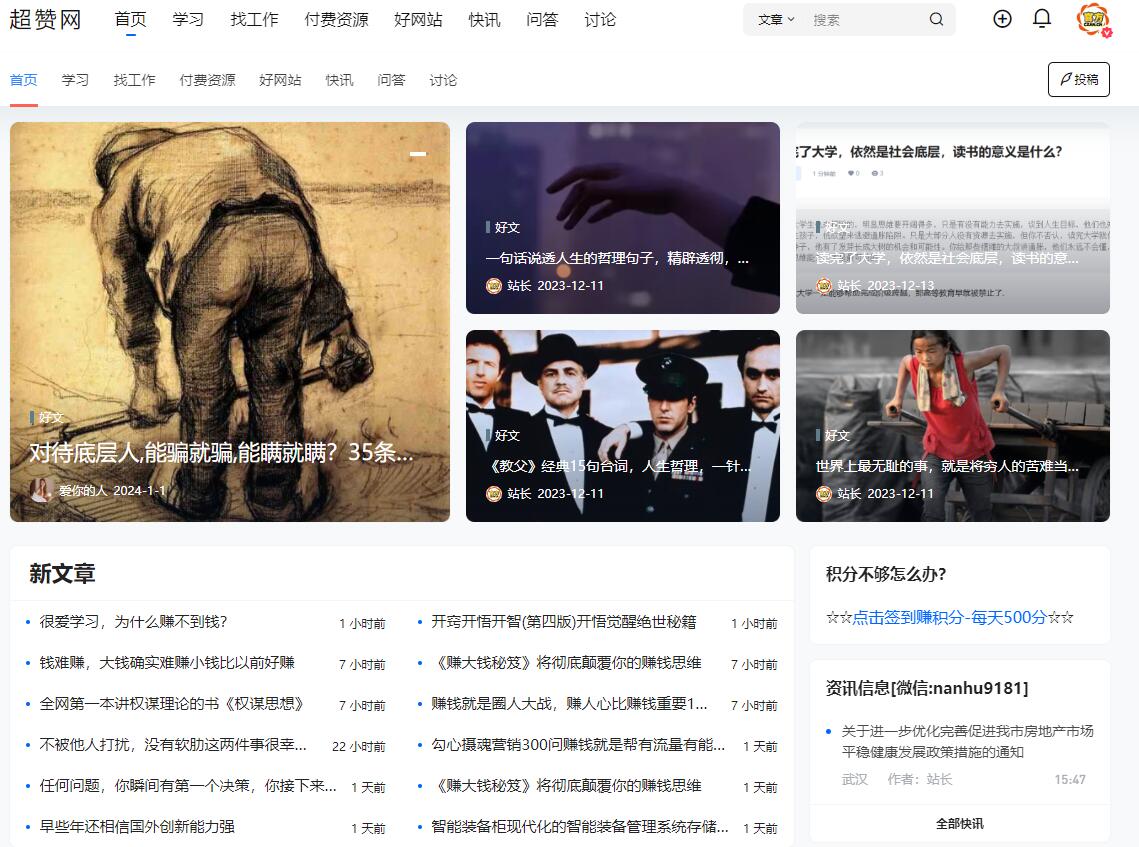Open 钱难赚,大钱确实难赚 article

pyautogui.click(x=167, y=662)
